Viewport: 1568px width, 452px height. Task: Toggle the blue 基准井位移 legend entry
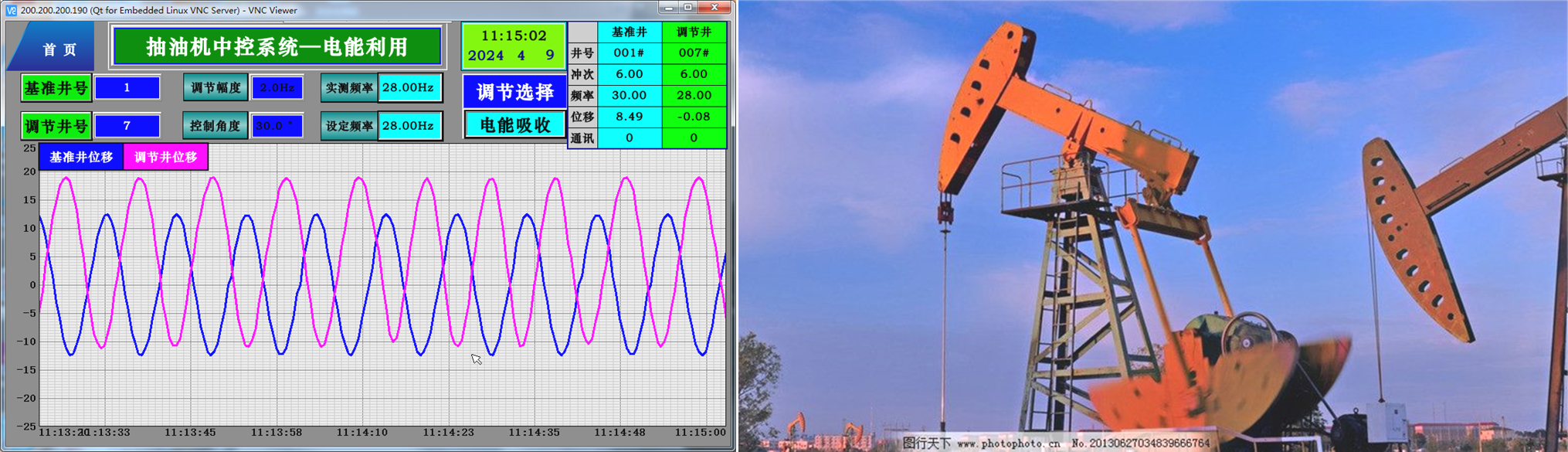tap(81, 158)
